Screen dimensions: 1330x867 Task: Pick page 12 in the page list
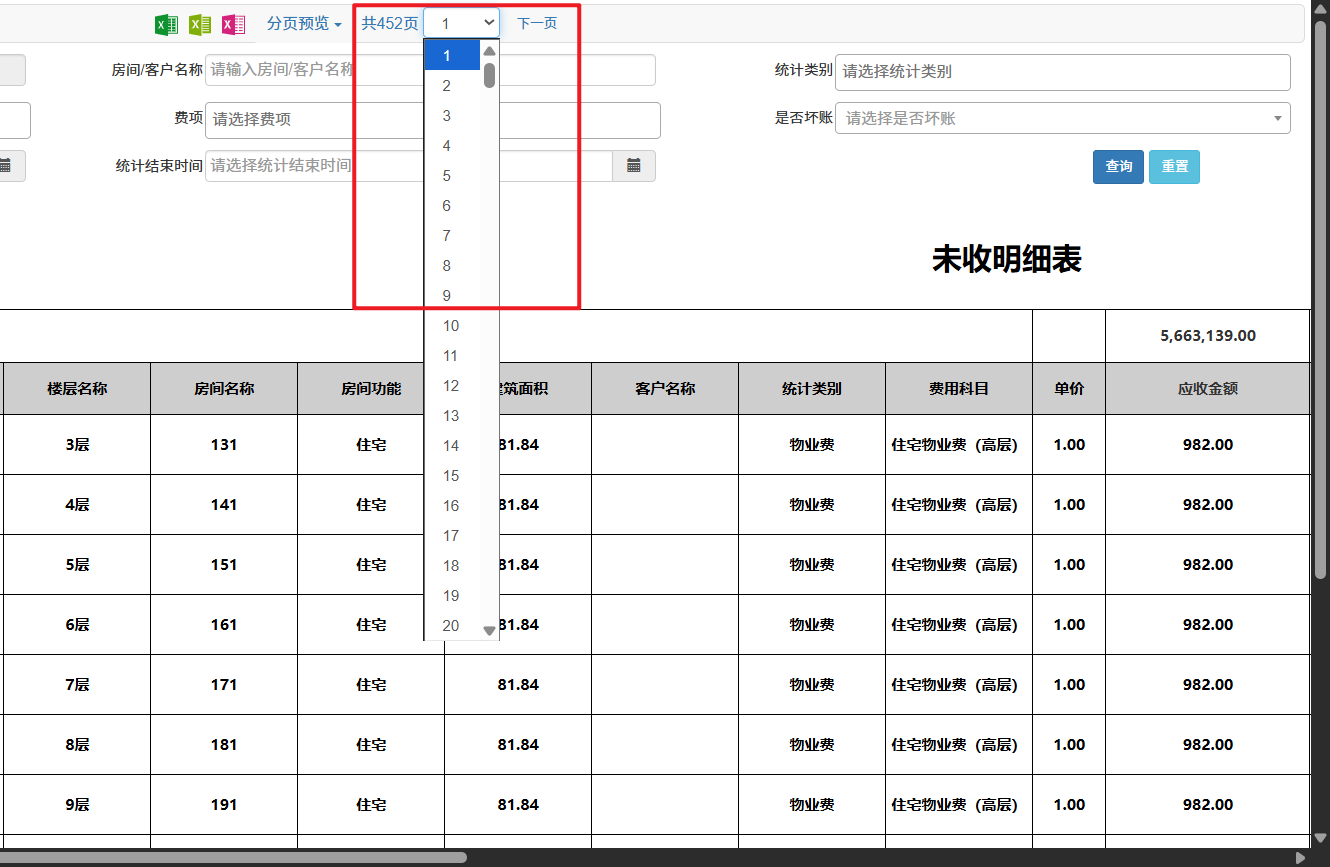click(x=453, y=386)
